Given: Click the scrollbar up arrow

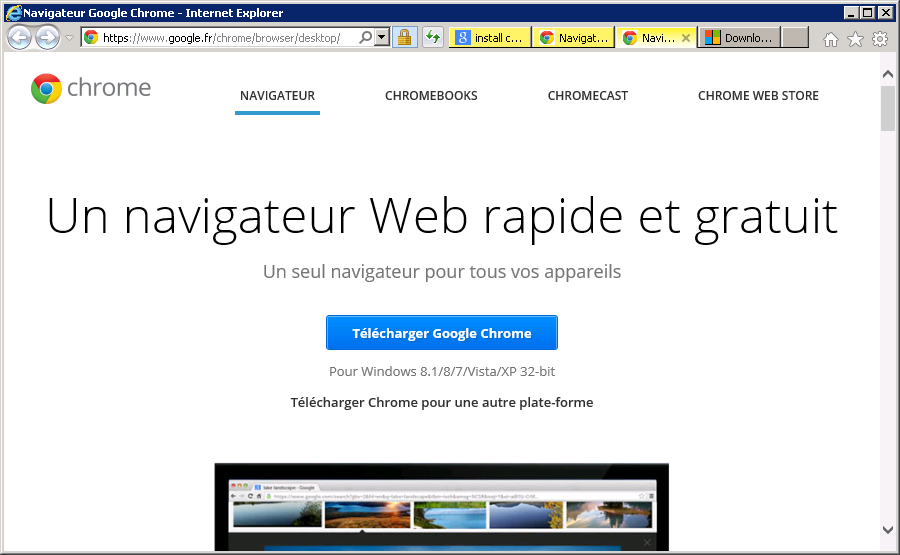Looking at the screenshot, I should click(x=888, y=74).
